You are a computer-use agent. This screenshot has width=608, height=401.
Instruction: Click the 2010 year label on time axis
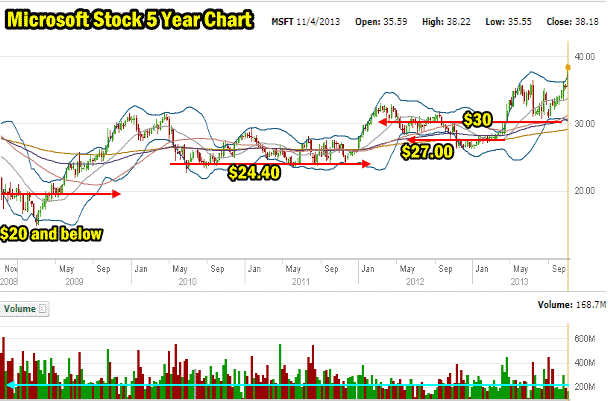point(187,282)
